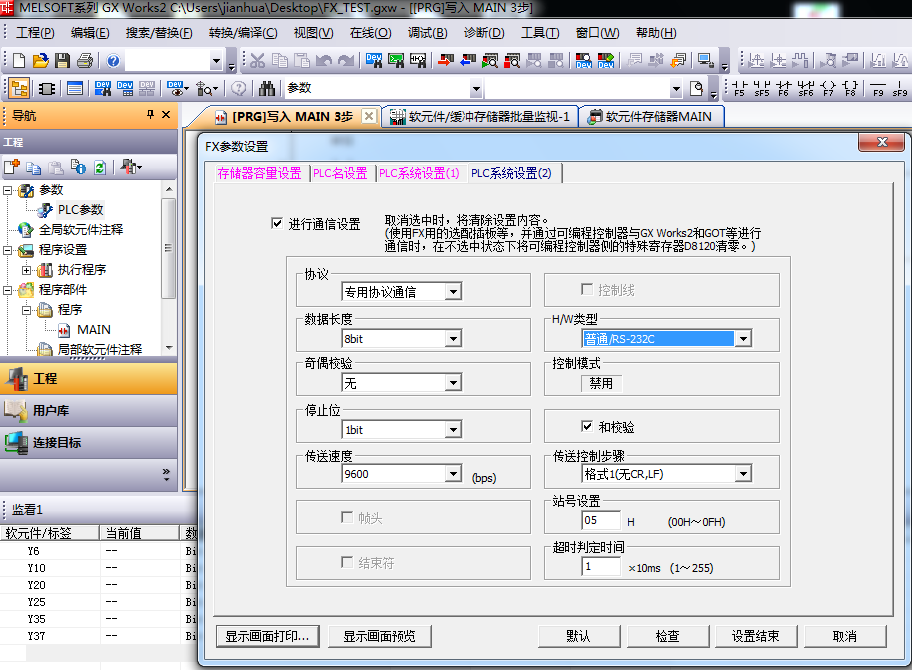Close the FX参数设置 dialog

point(881,142)
